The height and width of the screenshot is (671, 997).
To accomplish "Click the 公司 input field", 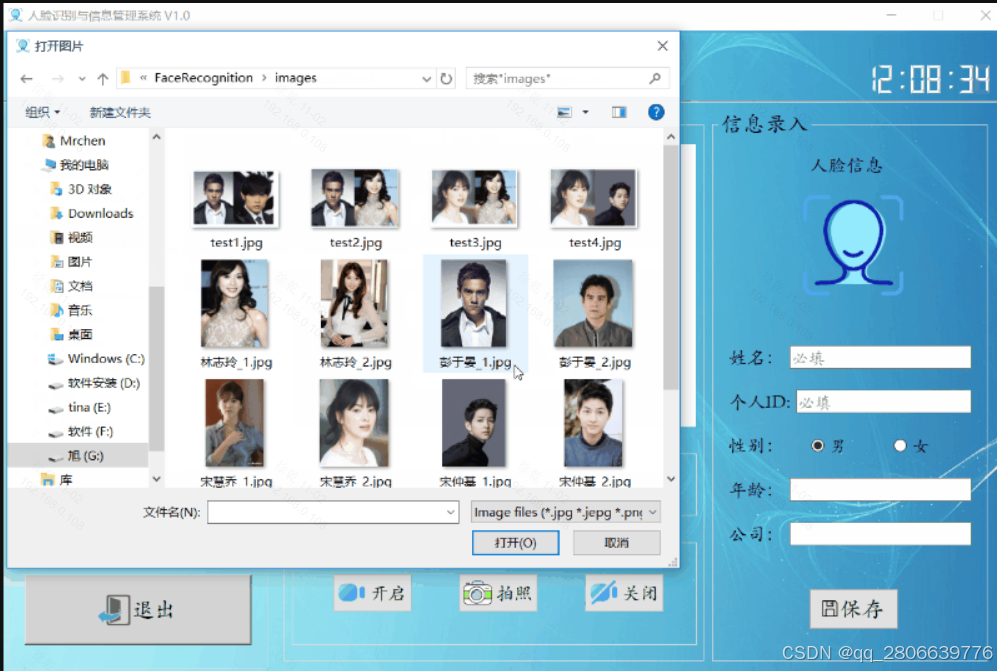I will tap(880, 534).
